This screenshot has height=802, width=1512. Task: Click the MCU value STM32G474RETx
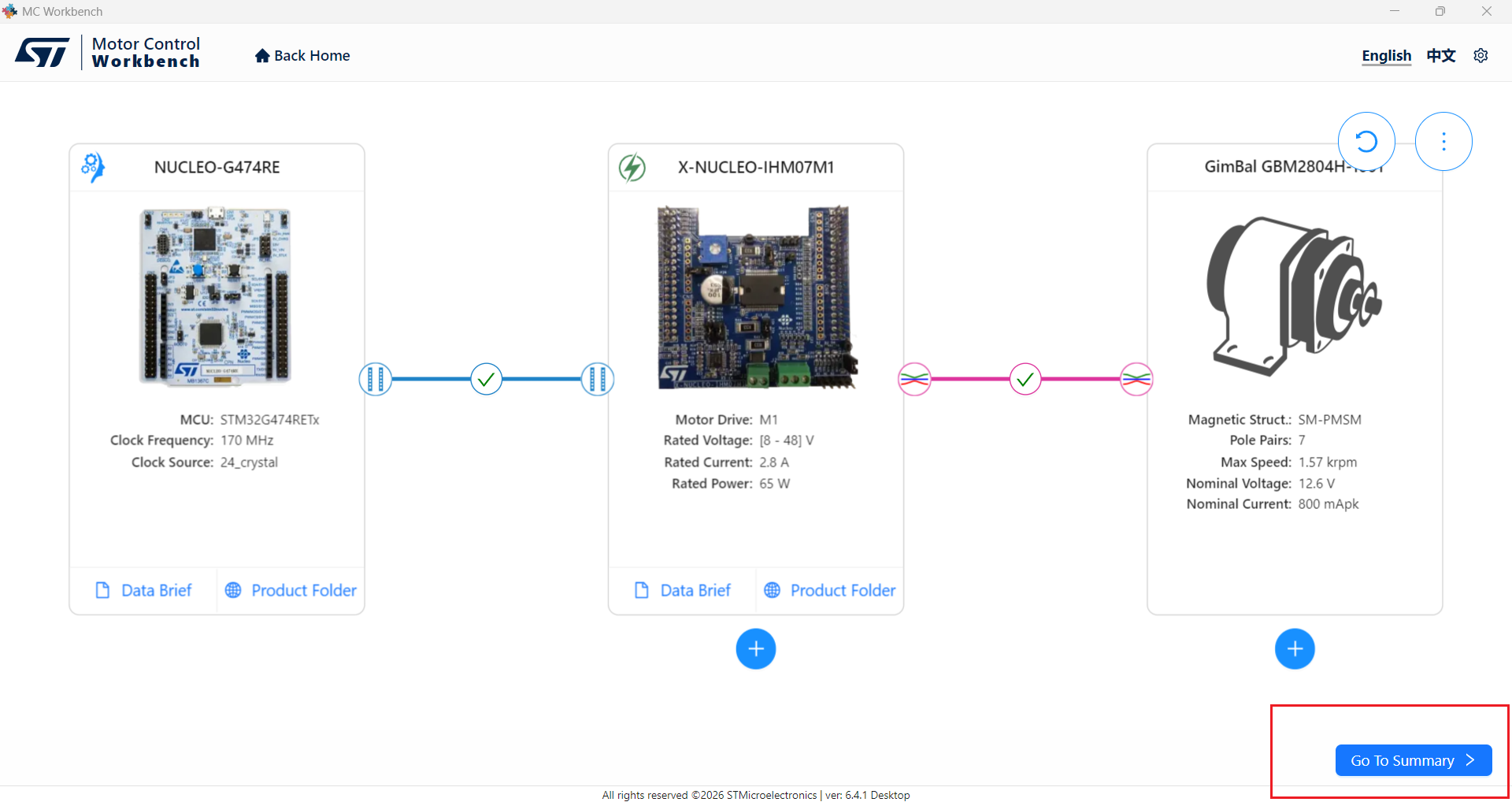pos(269,420)
